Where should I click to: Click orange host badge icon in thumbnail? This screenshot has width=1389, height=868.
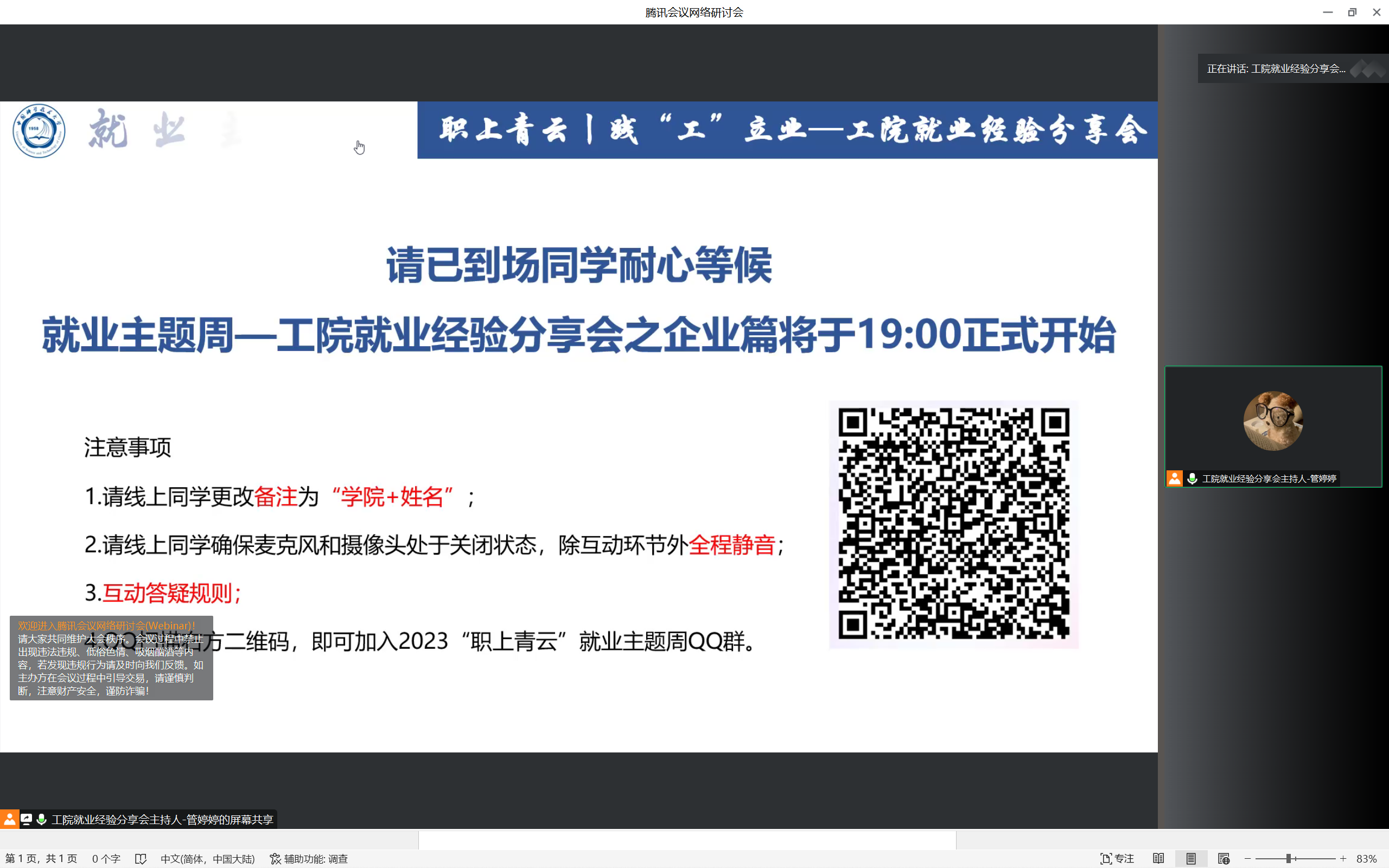click(1174, 478)
